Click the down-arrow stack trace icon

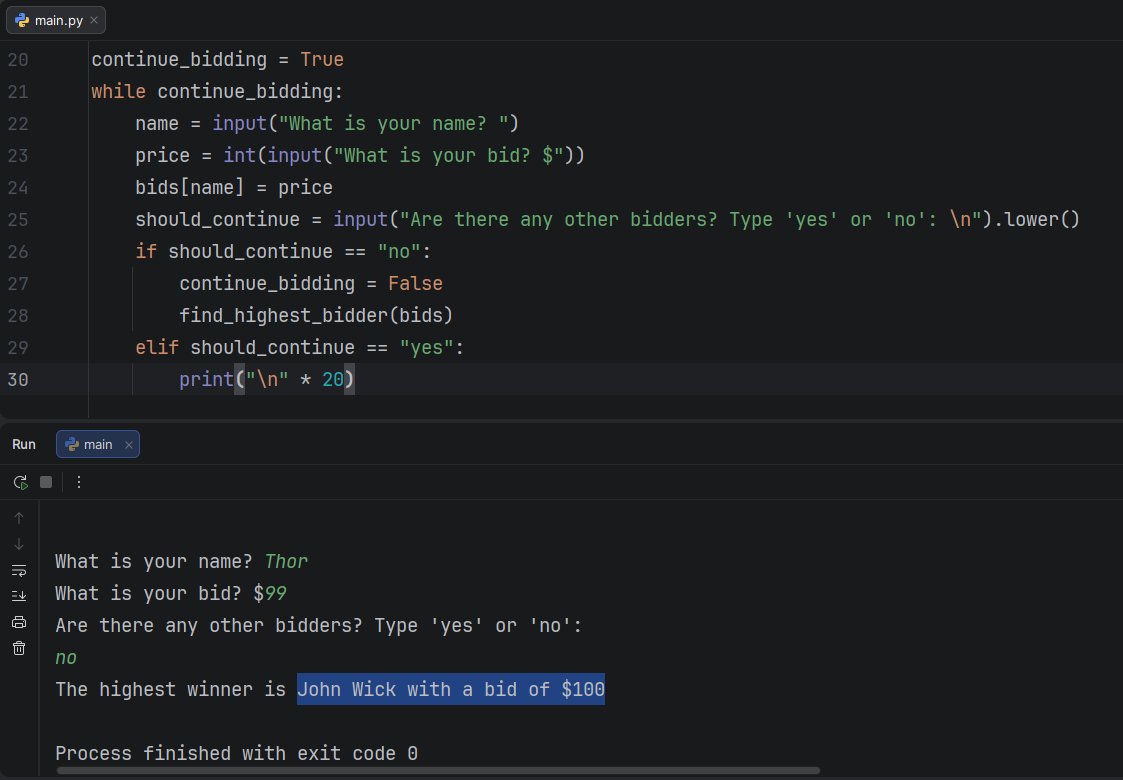click(x=19, y=544)
